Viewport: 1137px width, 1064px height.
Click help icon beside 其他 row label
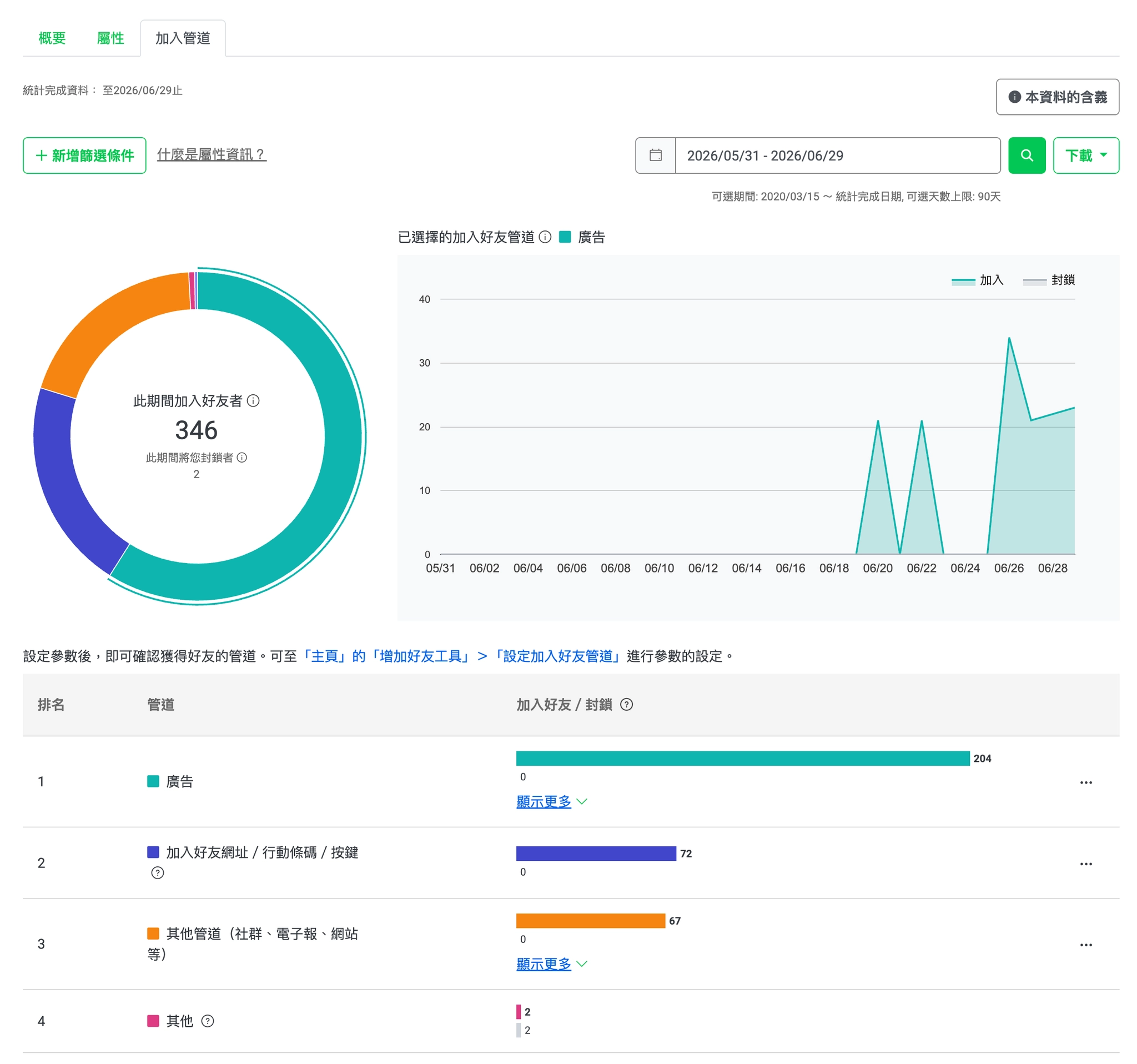pos(208,1021)
